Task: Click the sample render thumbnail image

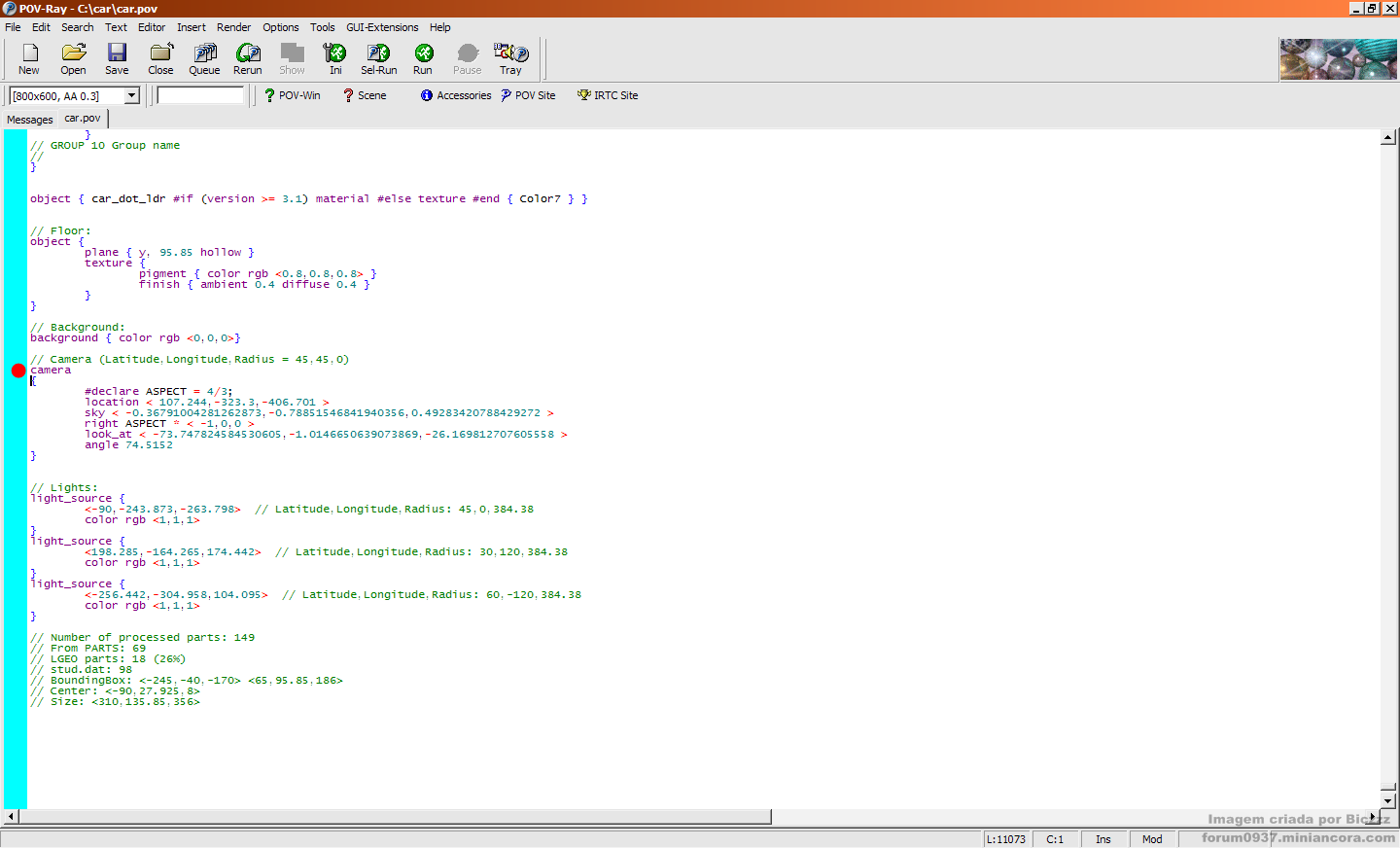Action: 1338,59
